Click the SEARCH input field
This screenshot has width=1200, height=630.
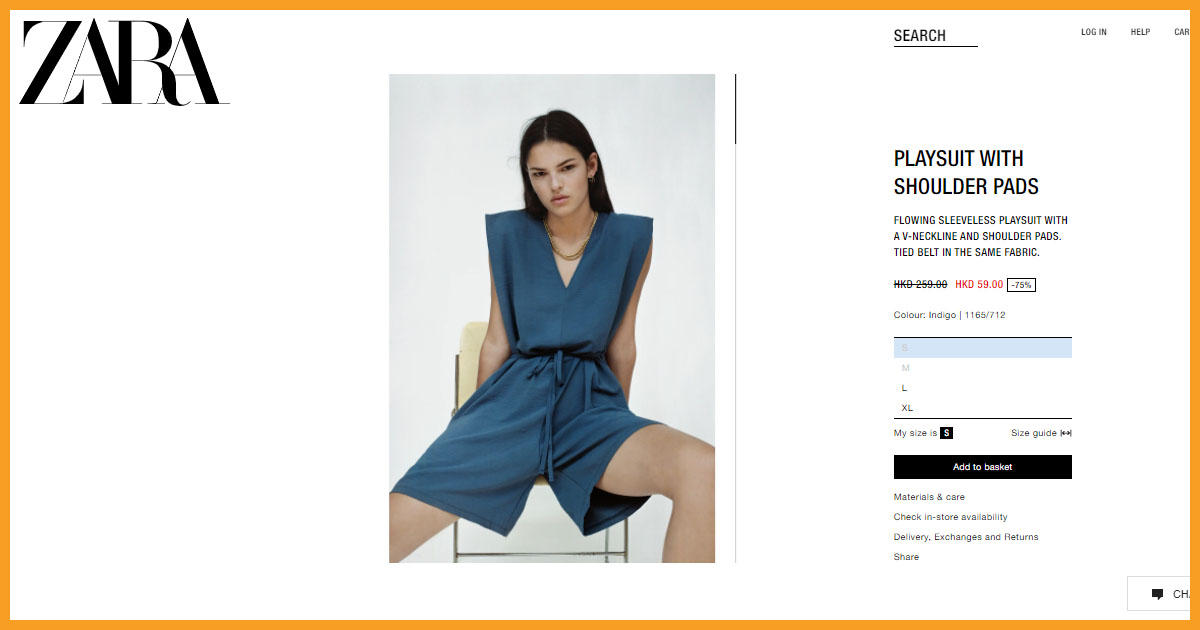935,36
